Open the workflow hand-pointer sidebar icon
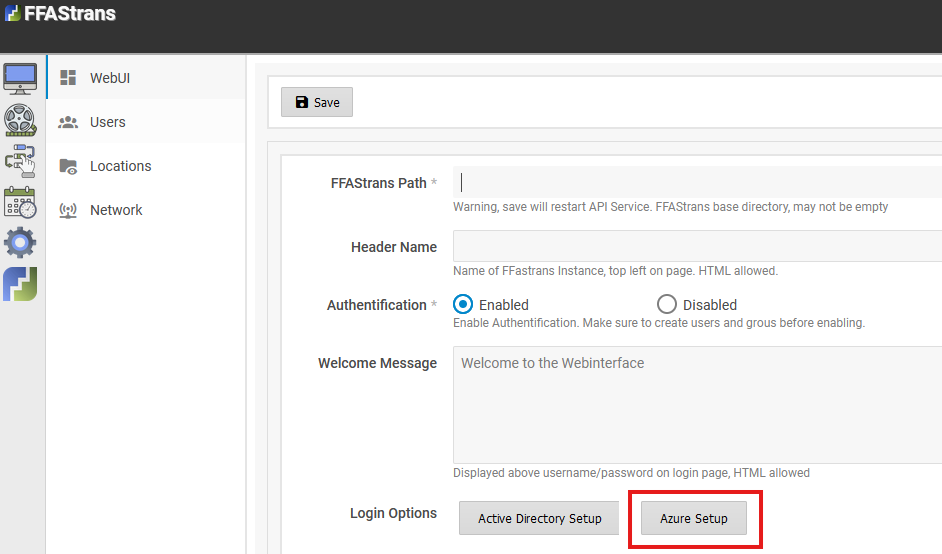This screenshot has width=942, height=554. pos(20,160)
